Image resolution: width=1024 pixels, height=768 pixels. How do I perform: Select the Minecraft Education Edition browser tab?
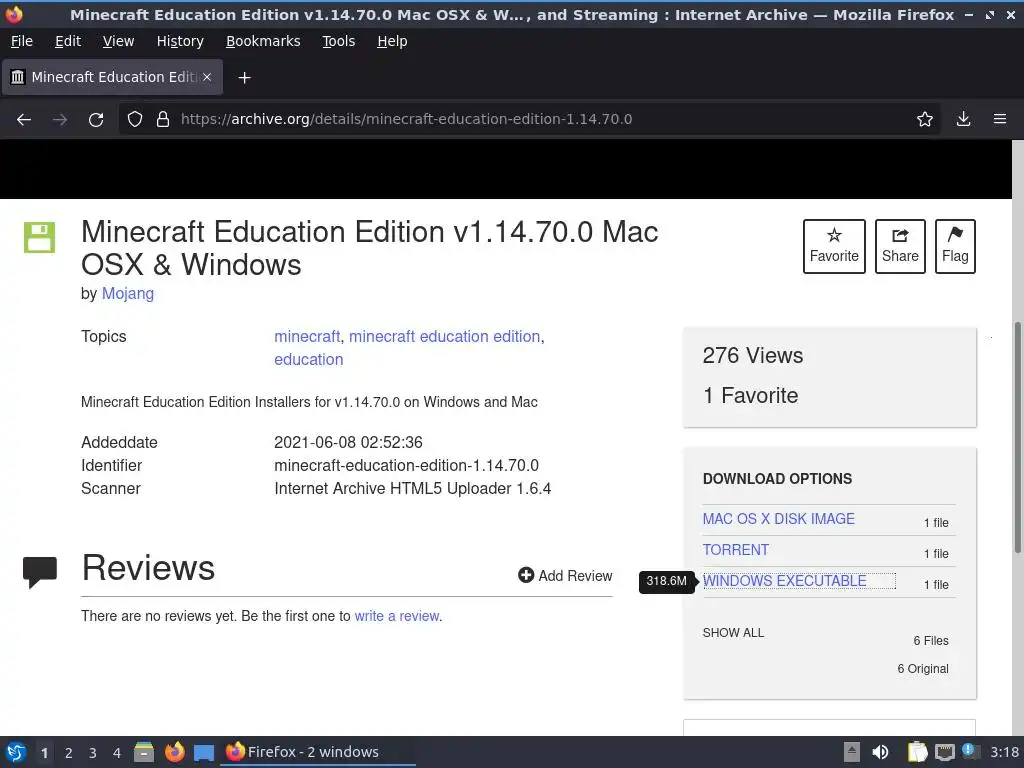112,77
